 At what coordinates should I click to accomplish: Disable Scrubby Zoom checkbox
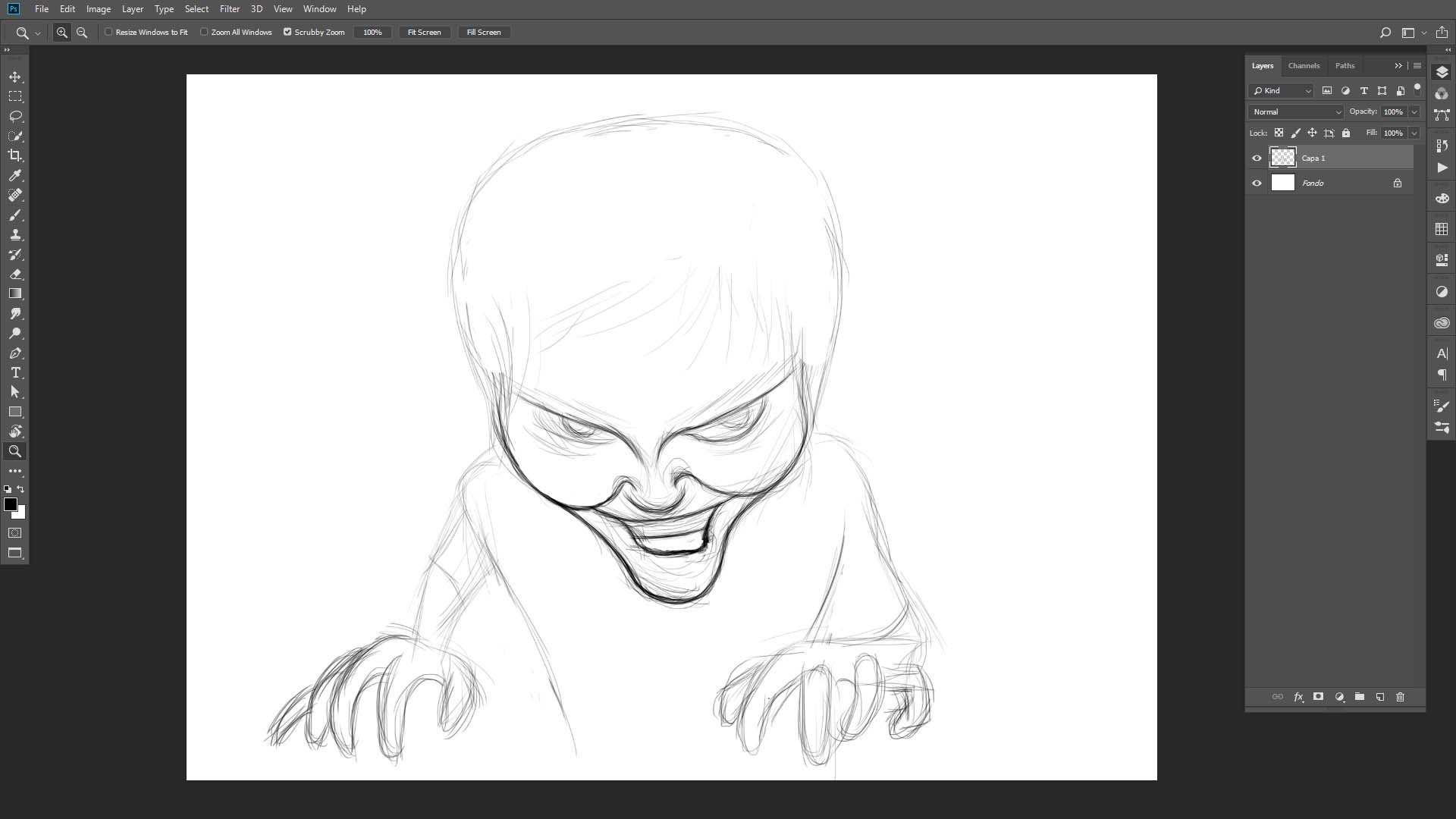287,32
